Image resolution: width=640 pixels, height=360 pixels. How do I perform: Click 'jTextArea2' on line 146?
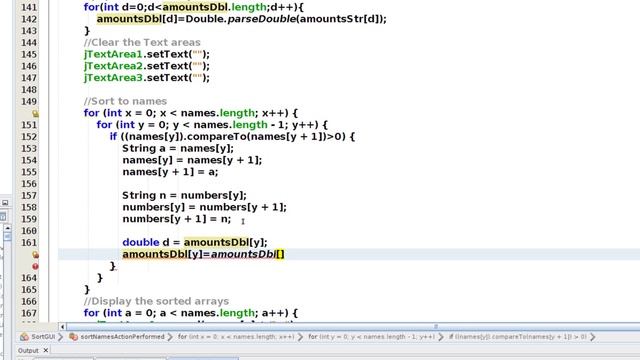point(113,66)
